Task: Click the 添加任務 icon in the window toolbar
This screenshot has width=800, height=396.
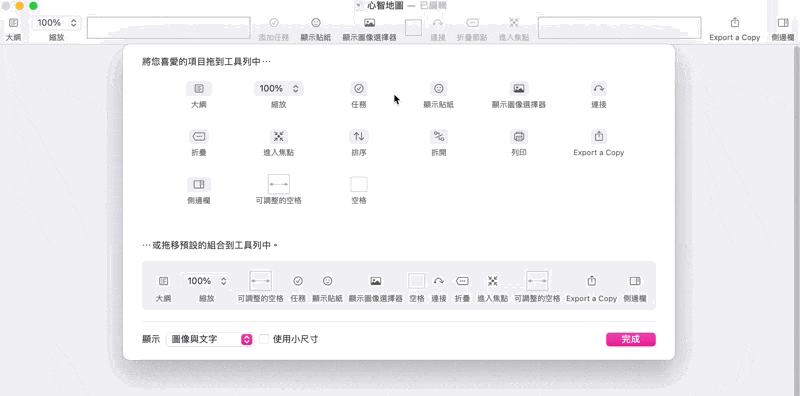Action: pos(274,22)
